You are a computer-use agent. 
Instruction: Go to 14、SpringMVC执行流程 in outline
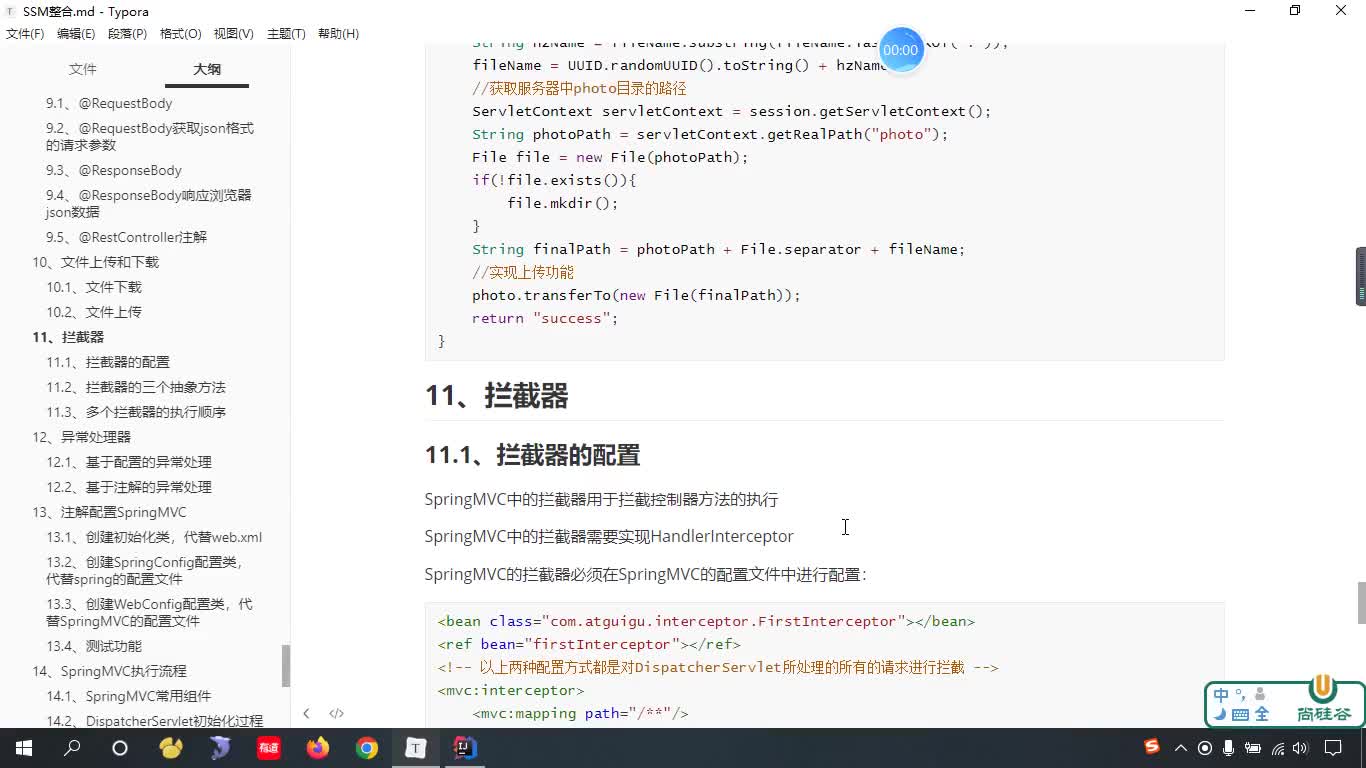point(109,671)
